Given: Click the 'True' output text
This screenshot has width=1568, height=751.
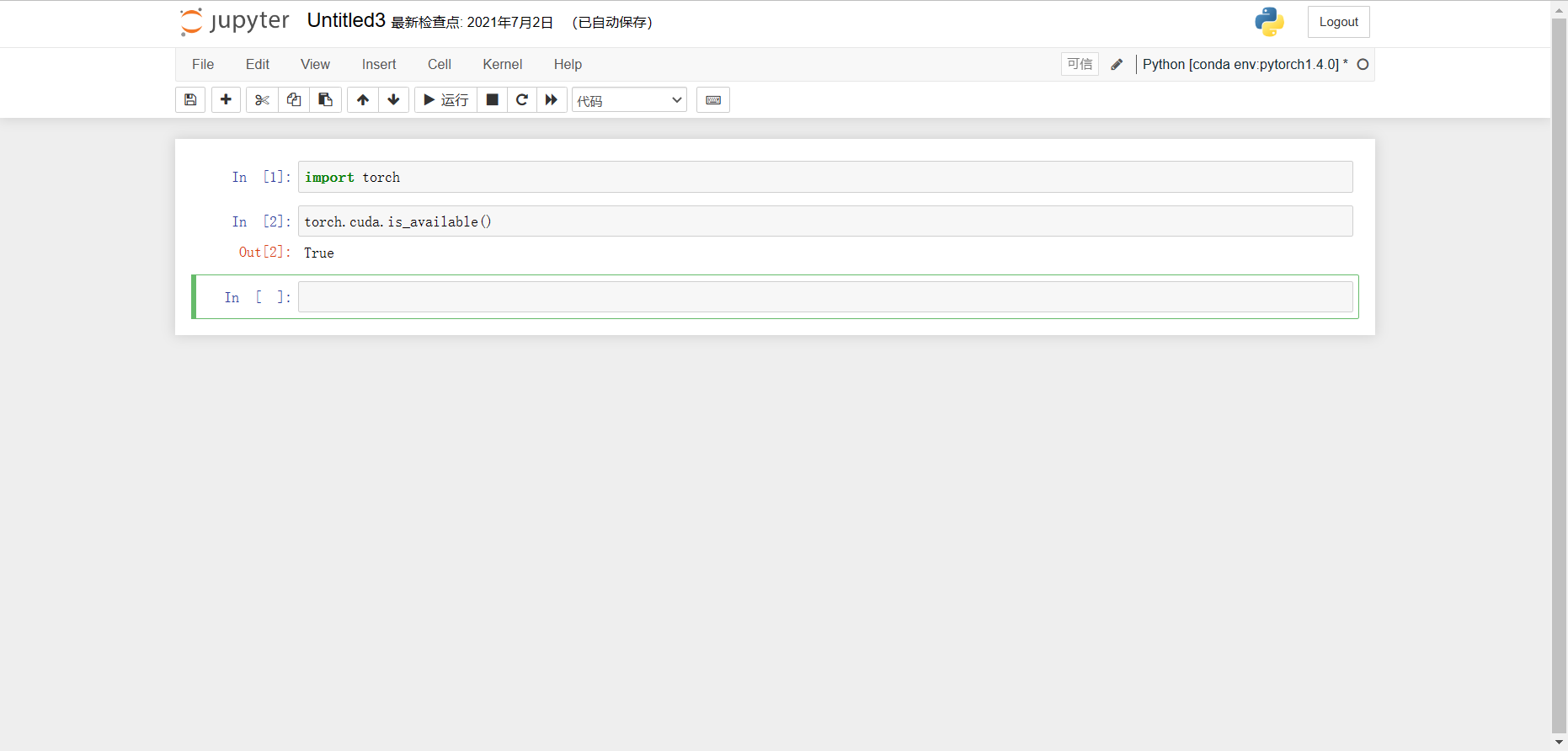Looking at the screenshot, I should (x=319, y=253).
